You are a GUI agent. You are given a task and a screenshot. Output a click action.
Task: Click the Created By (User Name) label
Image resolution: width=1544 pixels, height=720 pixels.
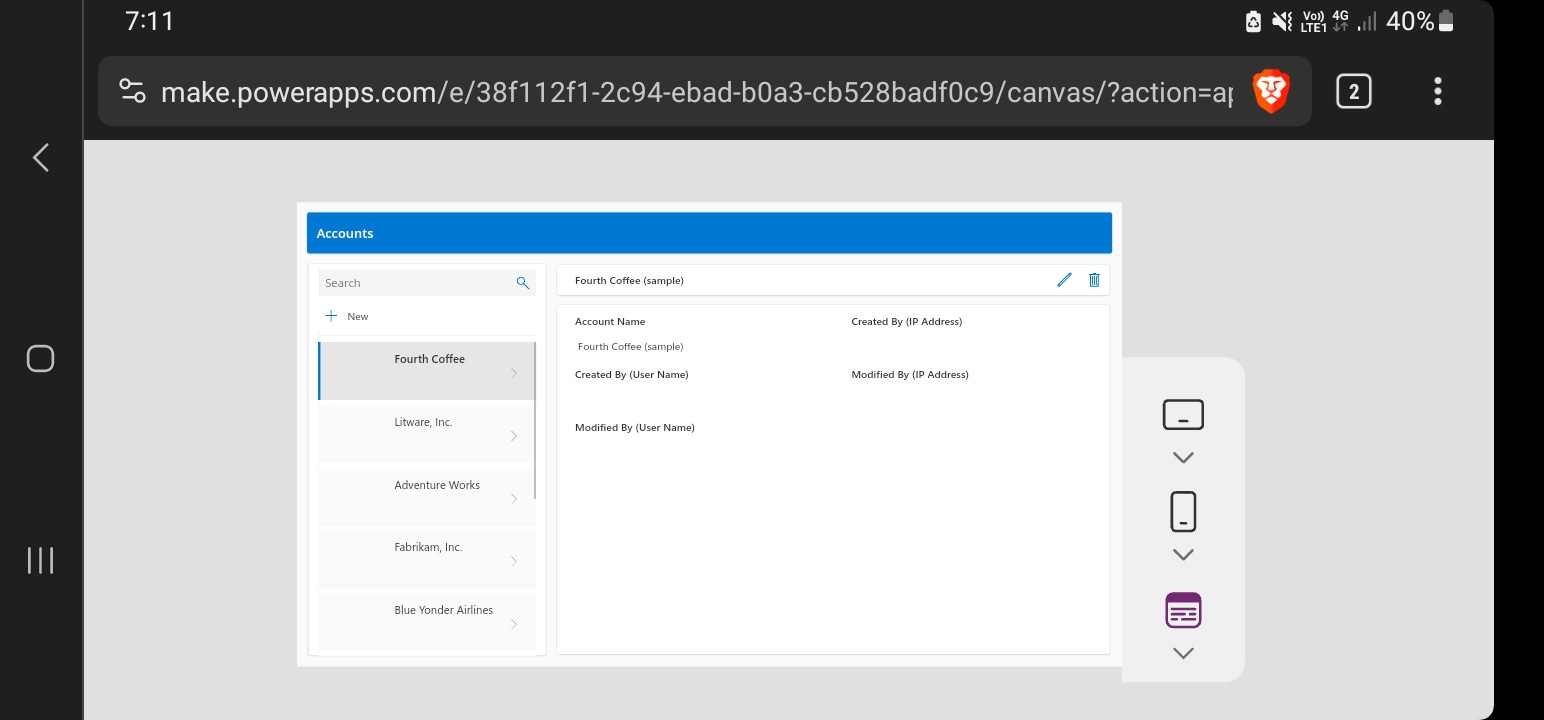coord(631,374)
